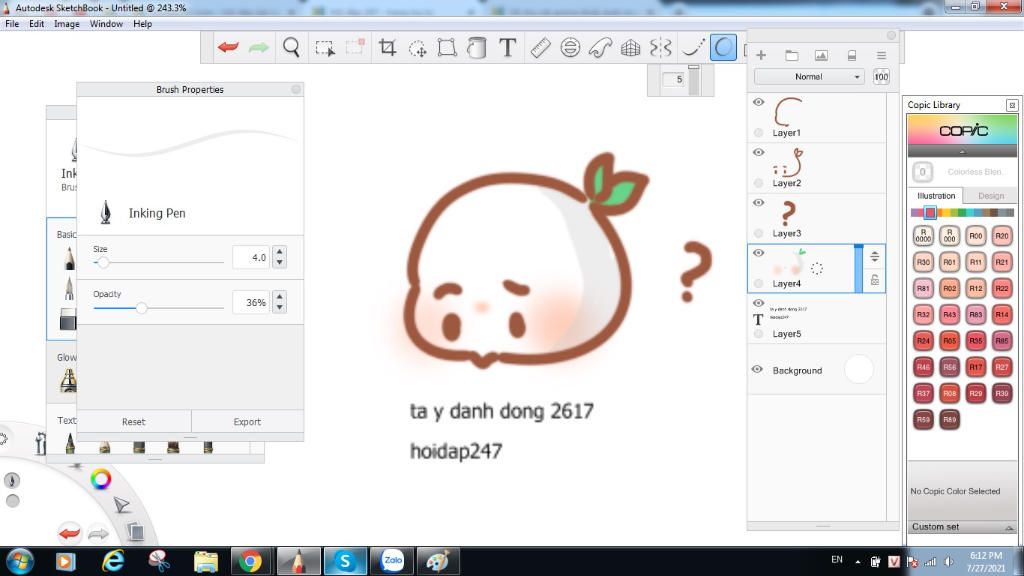
Task: Click the Inking Pen brush icon
Action: click(105, 212)
